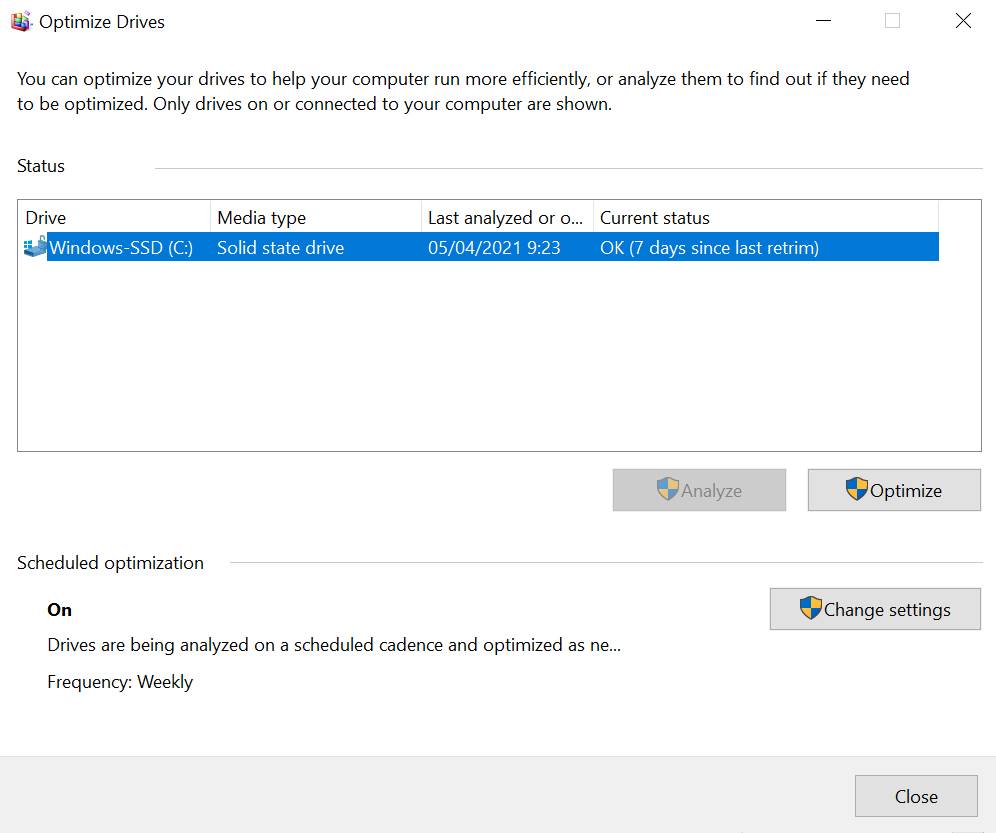The width and height of the screenshot is (996, 833).
Task: Select the Windows-SSD (C:) drive name
Action: coord(121,248)
